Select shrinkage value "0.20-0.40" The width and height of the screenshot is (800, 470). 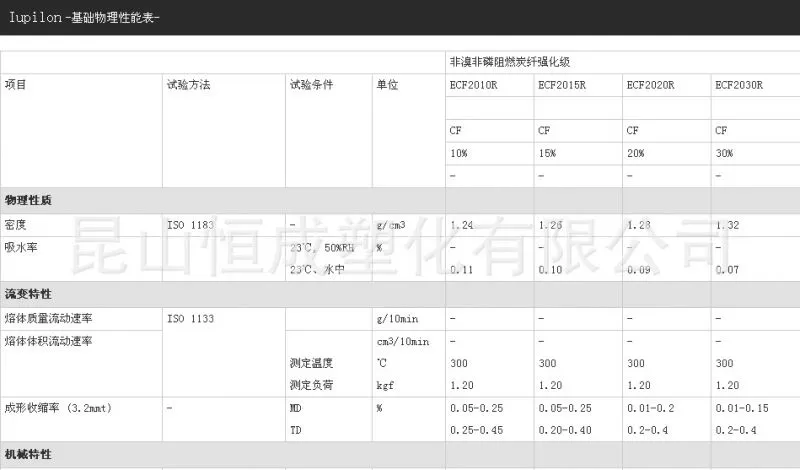point(565,431)
